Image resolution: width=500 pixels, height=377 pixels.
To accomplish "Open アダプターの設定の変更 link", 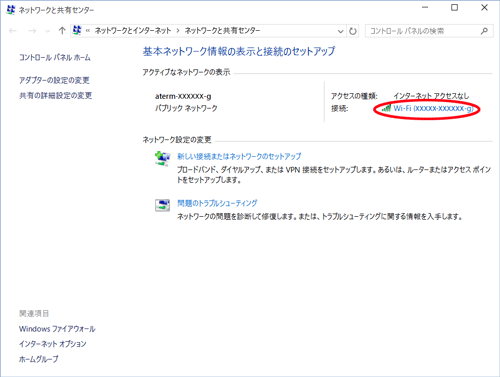I will coord(54,80).
